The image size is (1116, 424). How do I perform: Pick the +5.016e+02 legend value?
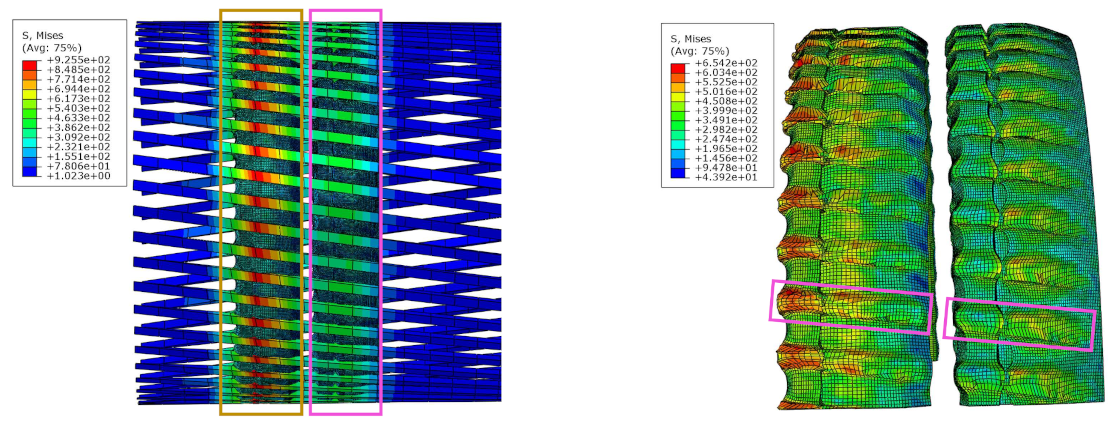(725, 92)
